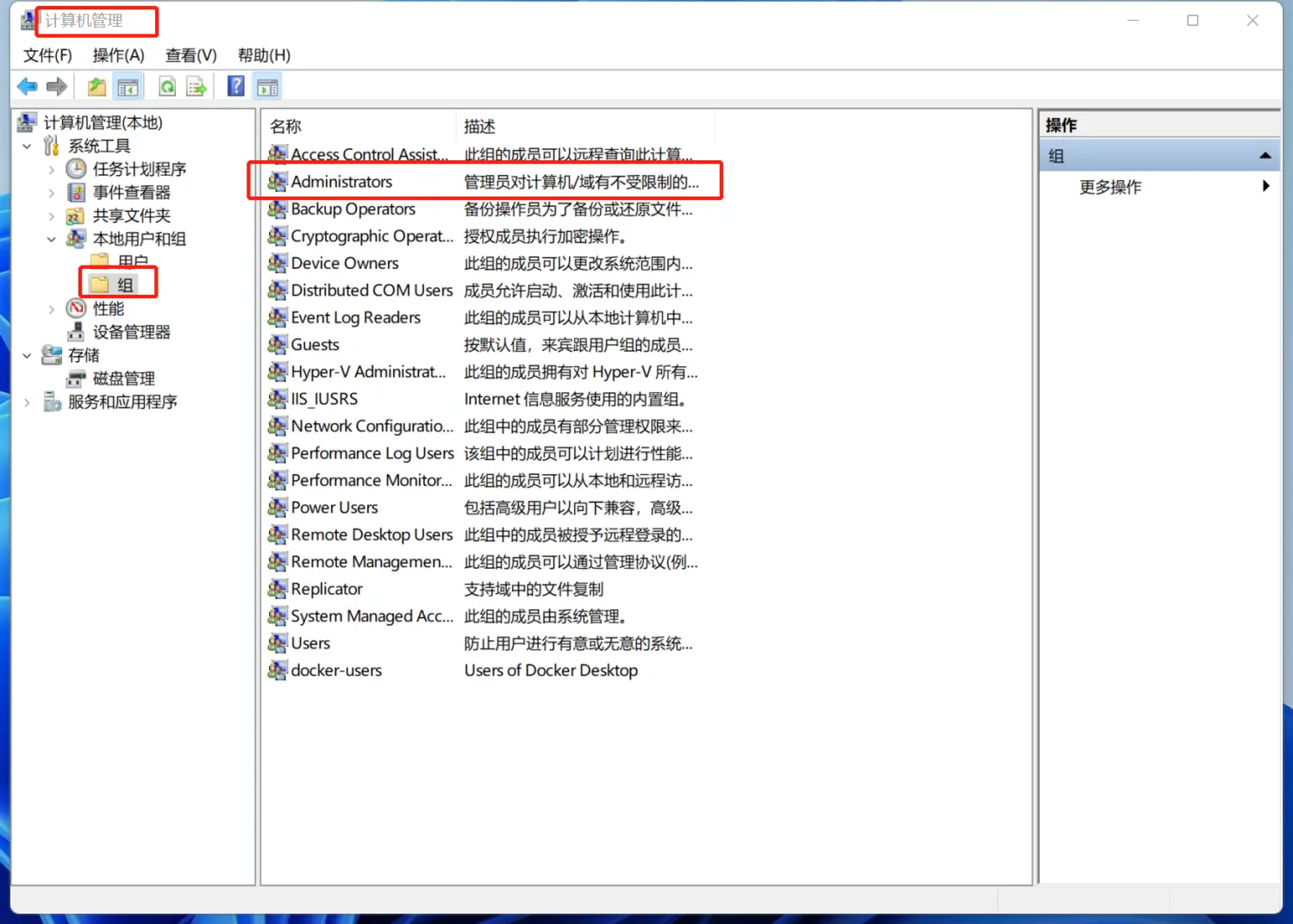Collapse the 组 section in Actions pane
The width and height of the screenshot is (1293, 924).
(1265, 156)
